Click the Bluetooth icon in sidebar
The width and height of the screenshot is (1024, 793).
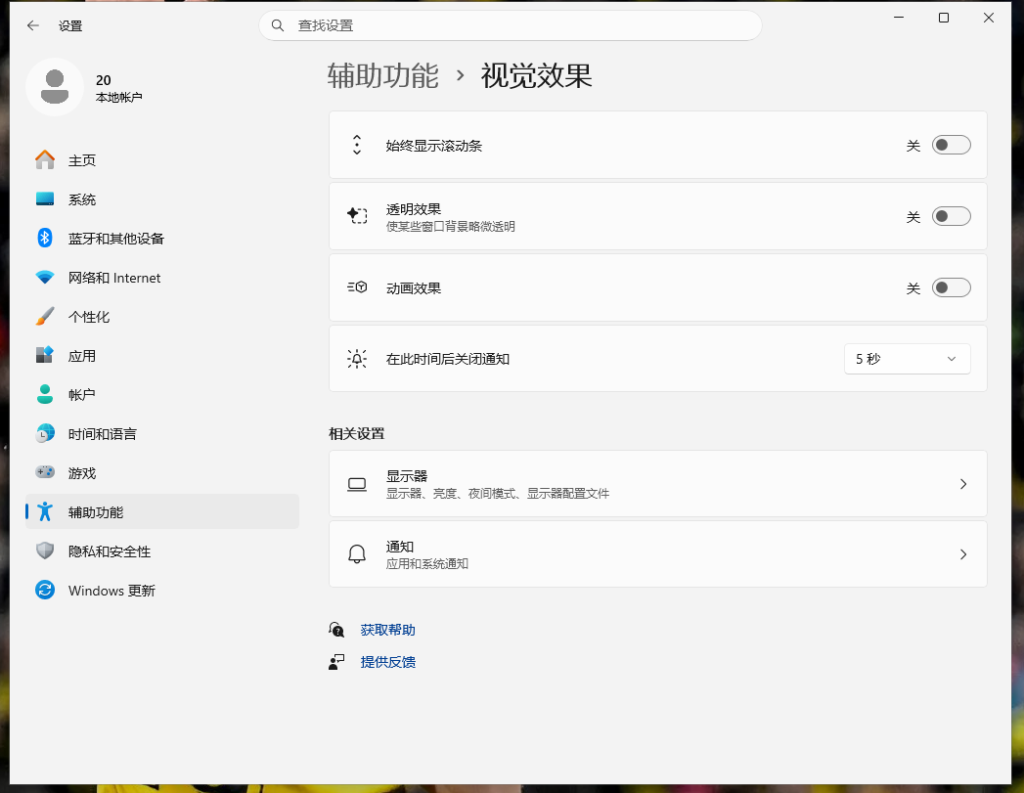(x=45, y=238)
